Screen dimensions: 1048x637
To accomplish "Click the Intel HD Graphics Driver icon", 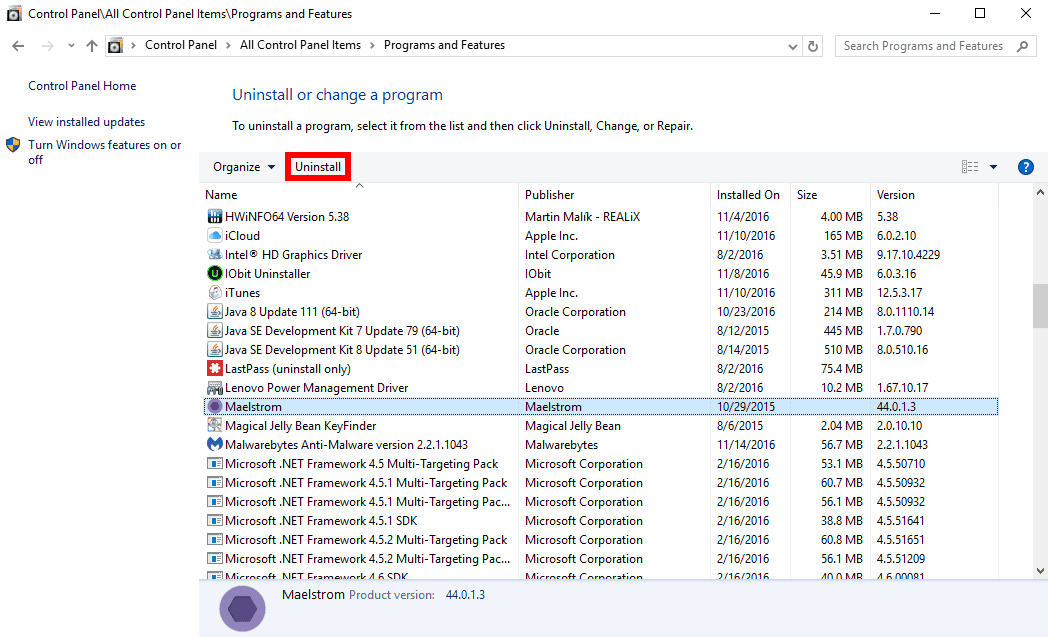I will [x=215, y=255].
